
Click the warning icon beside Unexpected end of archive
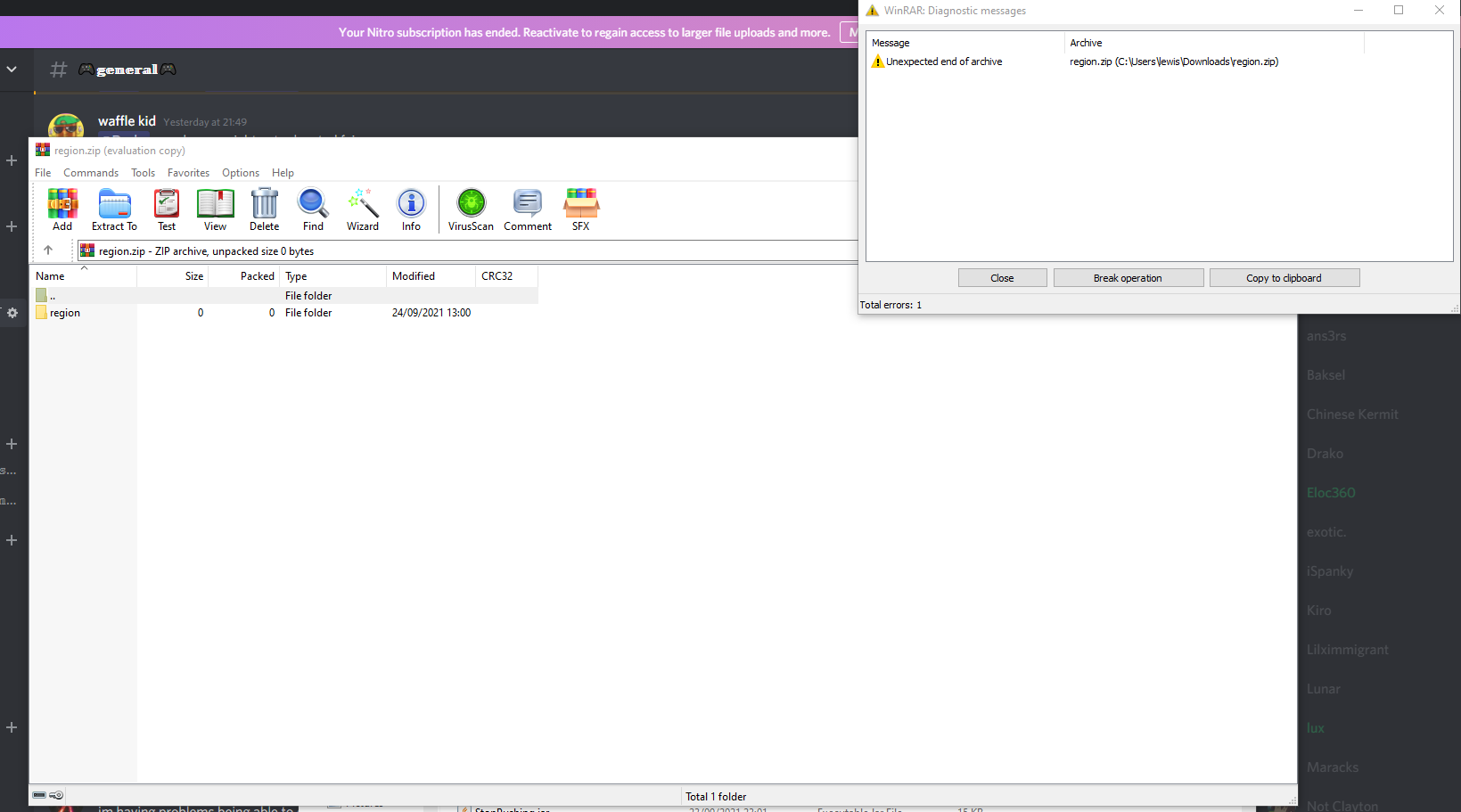click(x=877, y=62)
